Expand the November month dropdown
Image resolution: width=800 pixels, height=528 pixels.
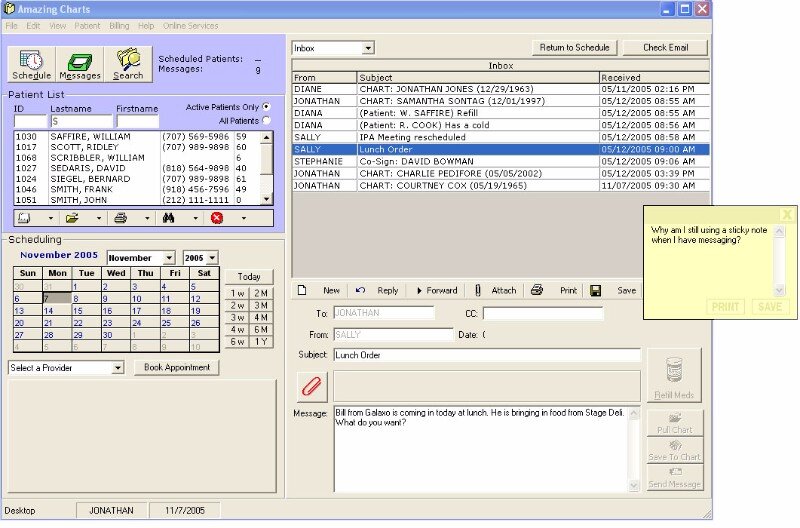169,258
